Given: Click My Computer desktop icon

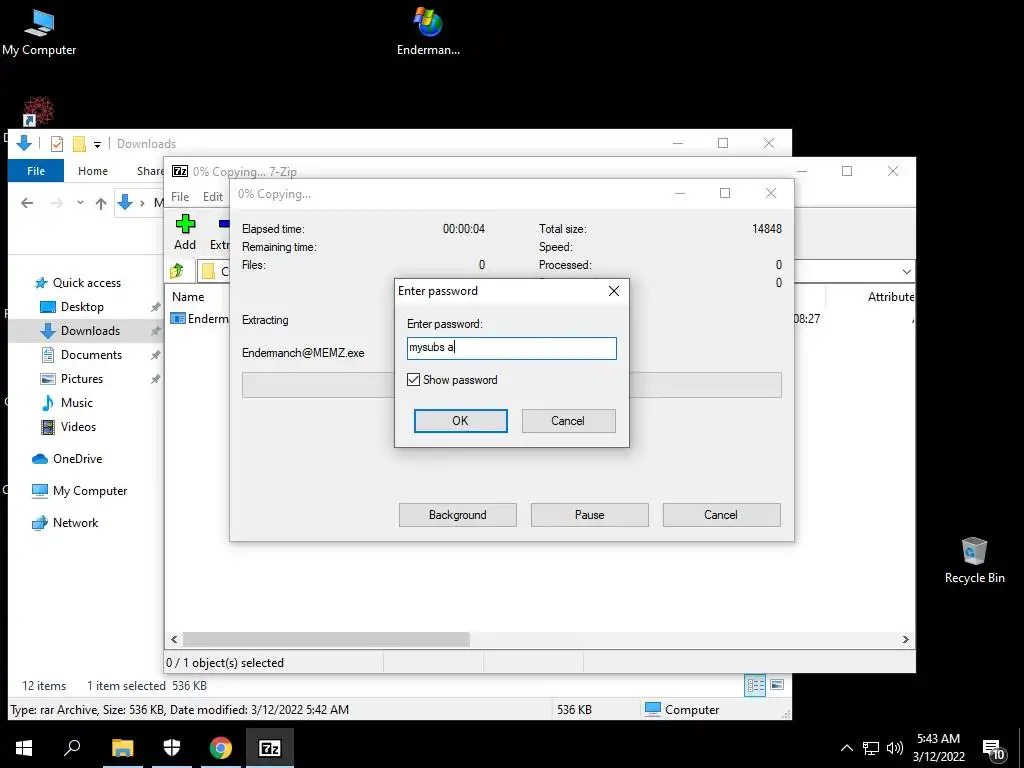Looking at the screenshot, I should [x=39, y=33].
